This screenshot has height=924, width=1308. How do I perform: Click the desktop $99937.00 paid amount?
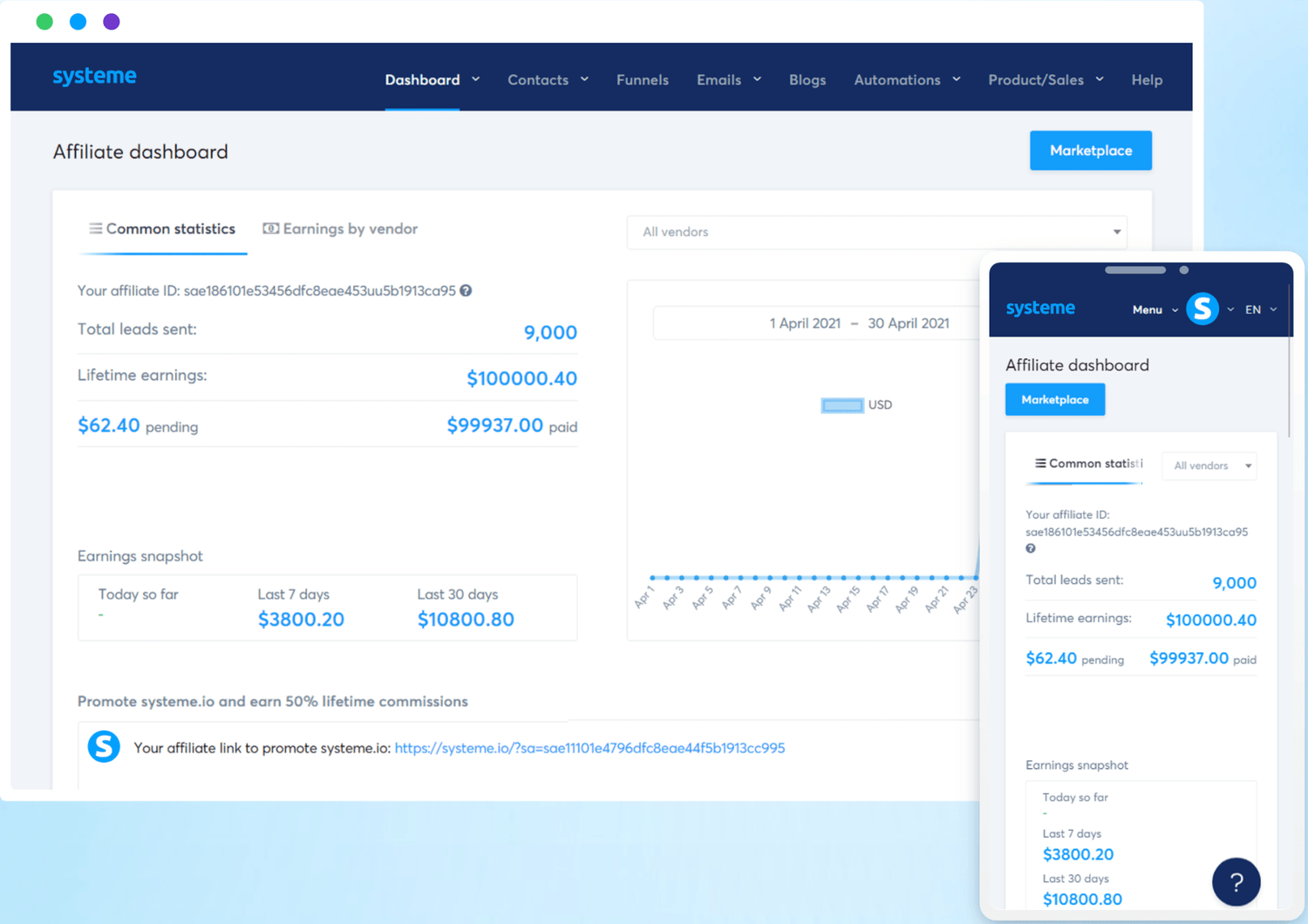(x=495, y=425)
